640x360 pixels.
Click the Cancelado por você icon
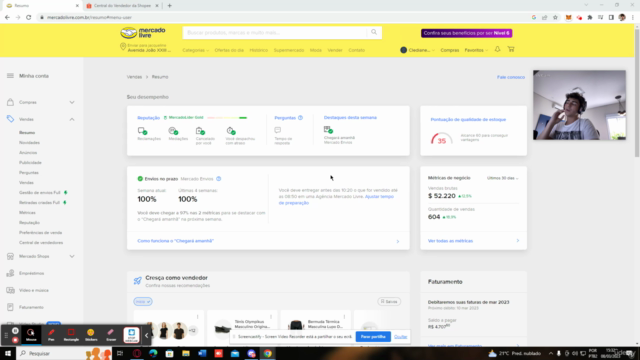click(x=200, y=131)
